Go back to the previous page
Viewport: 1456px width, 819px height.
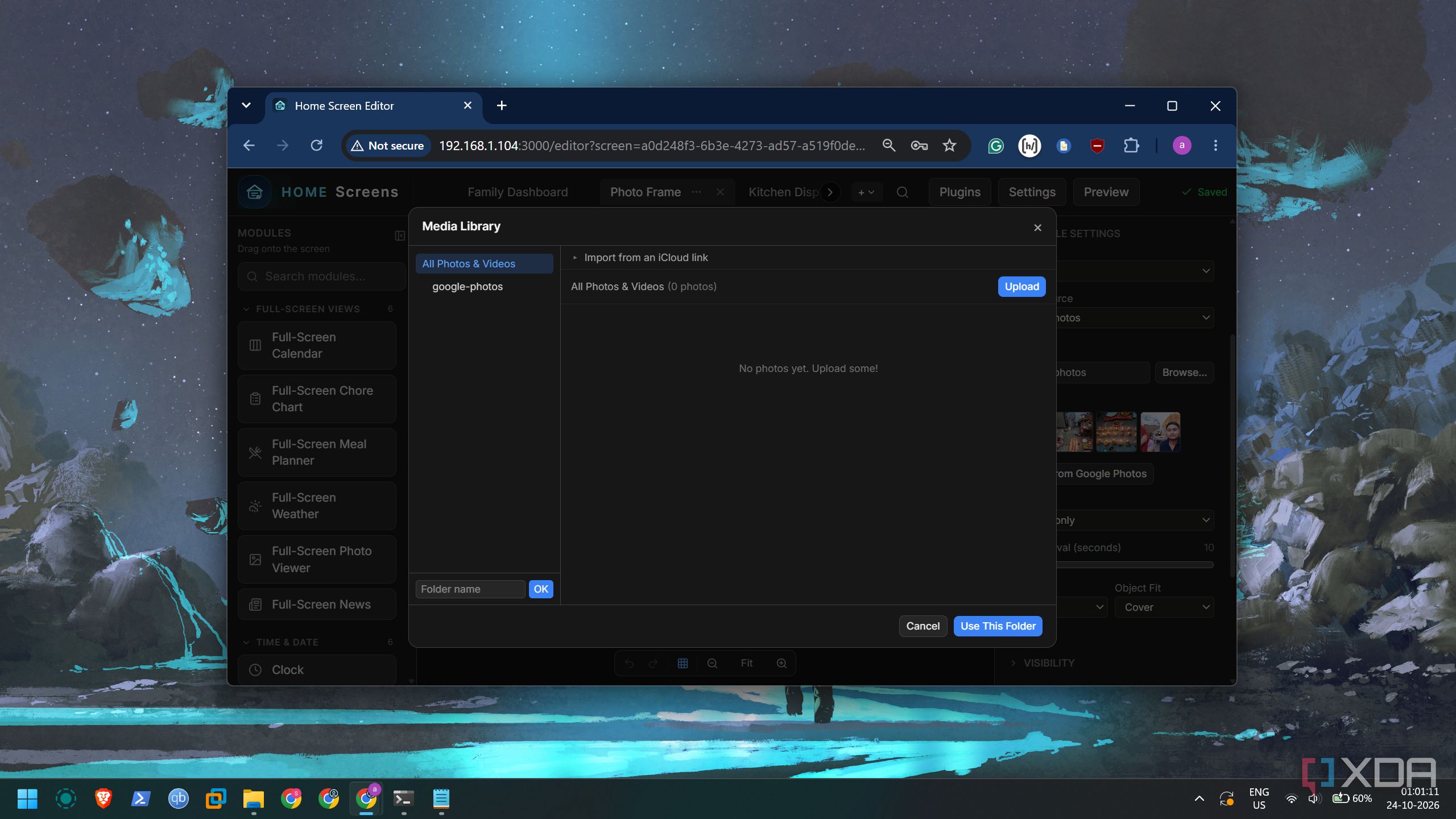click(x=249, y=146)
